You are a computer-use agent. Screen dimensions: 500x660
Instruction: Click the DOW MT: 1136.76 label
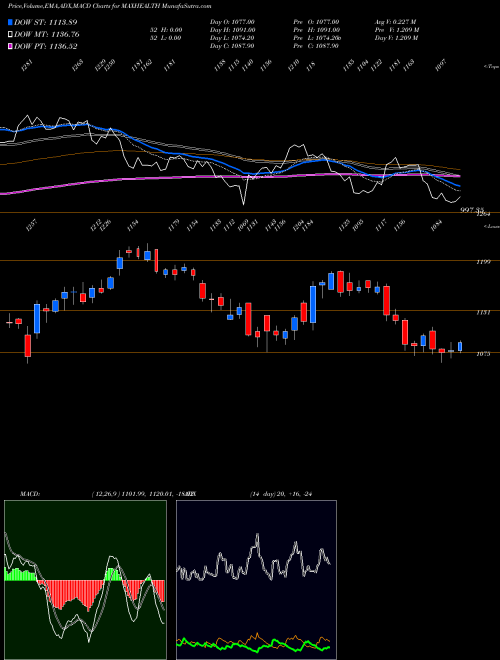47,35
